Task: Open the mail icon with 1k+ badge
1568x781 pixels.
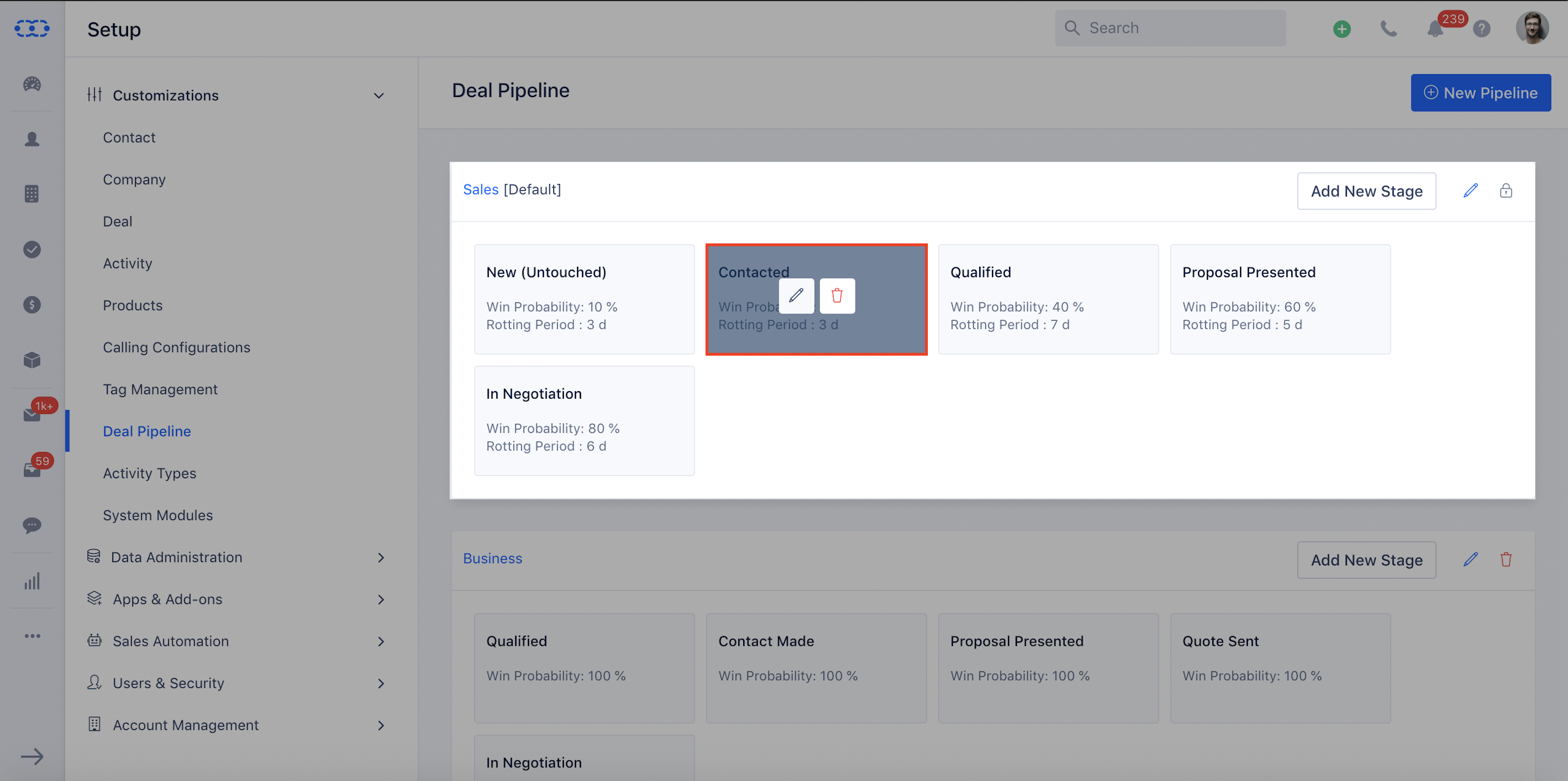Action: 32,415
